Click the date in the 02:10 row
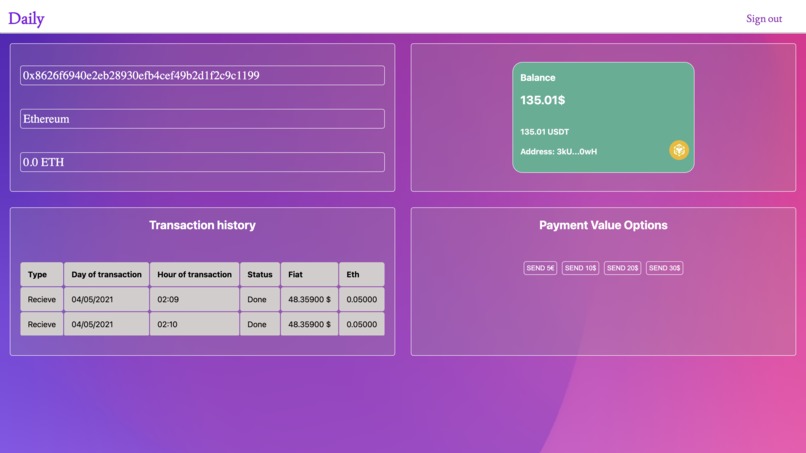Viewport: 806px width, 453px height. click(106, 324)
